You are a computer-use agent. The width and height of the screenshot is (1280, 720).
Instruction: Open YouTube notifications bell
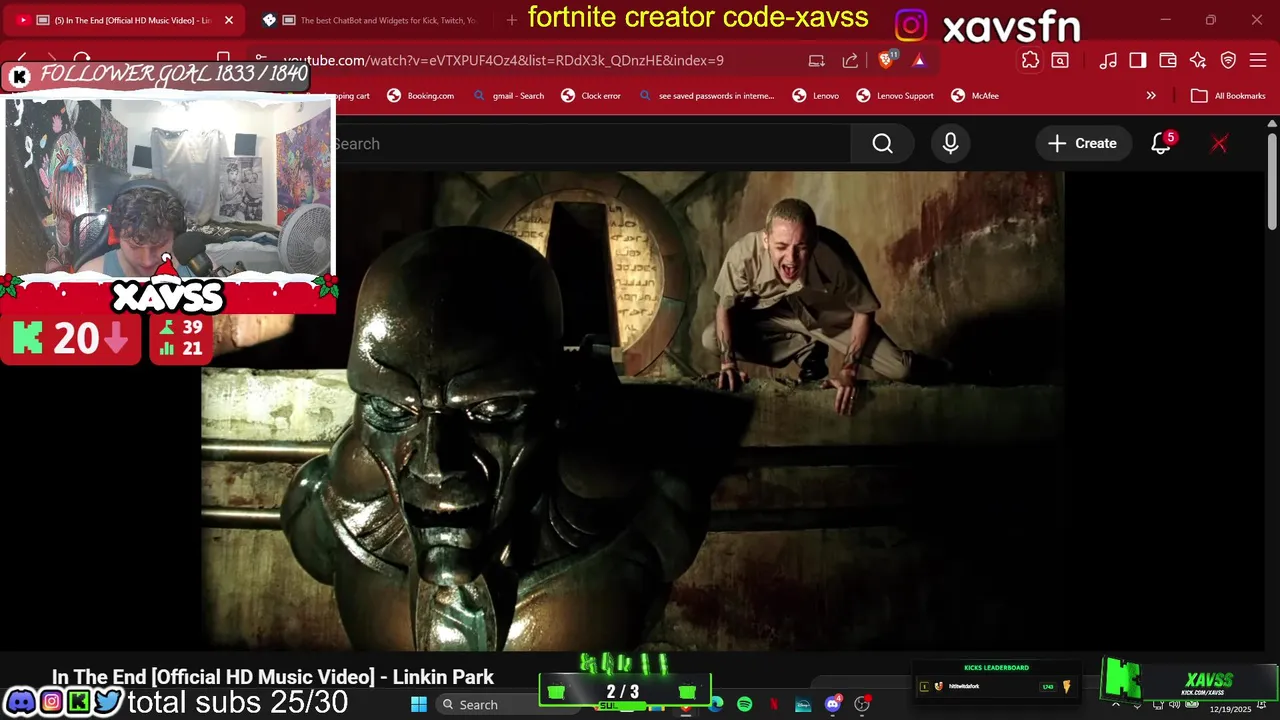1161,143
